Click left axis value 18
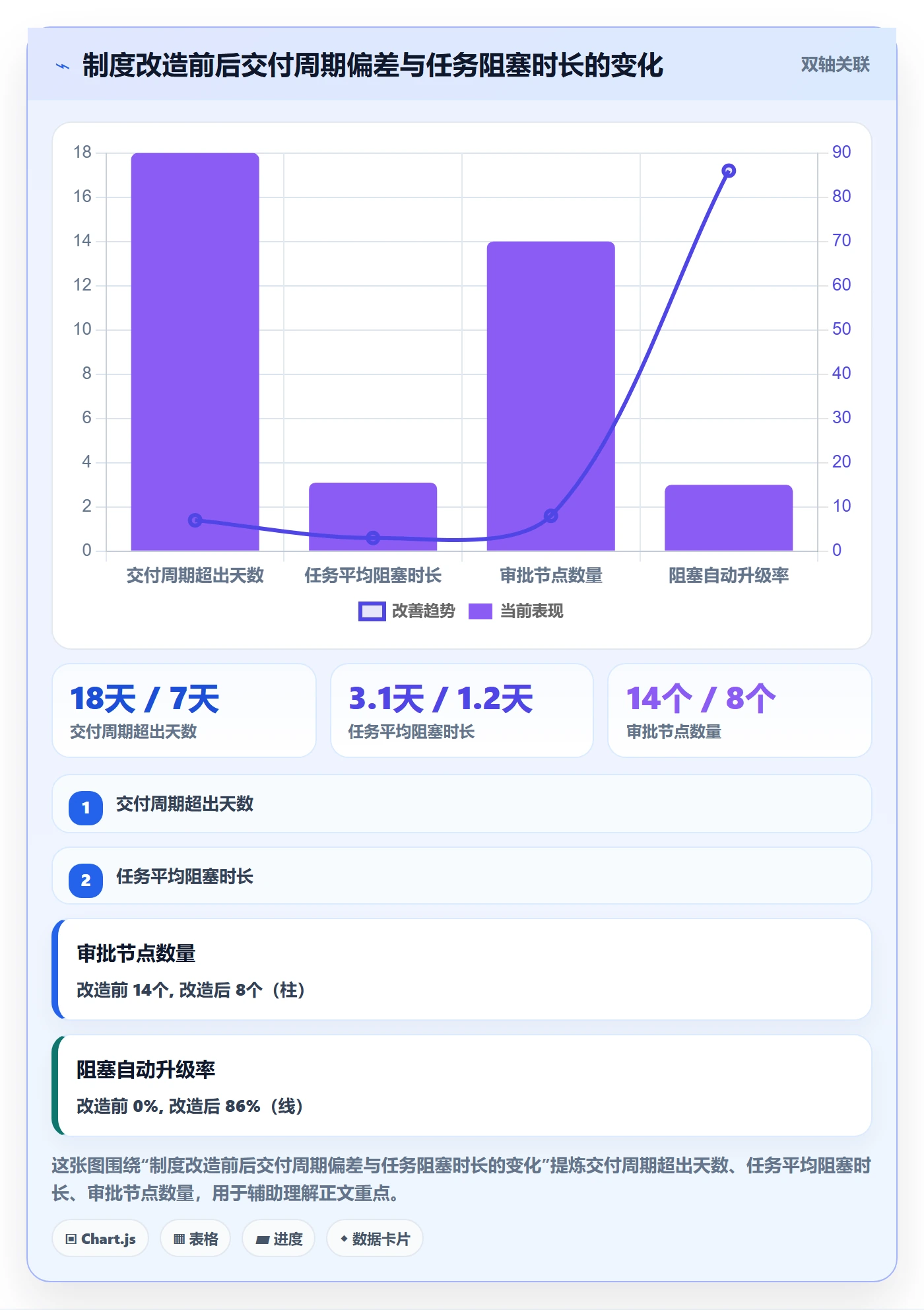This screenshot has height=1310, width=924. coord(82,153)
